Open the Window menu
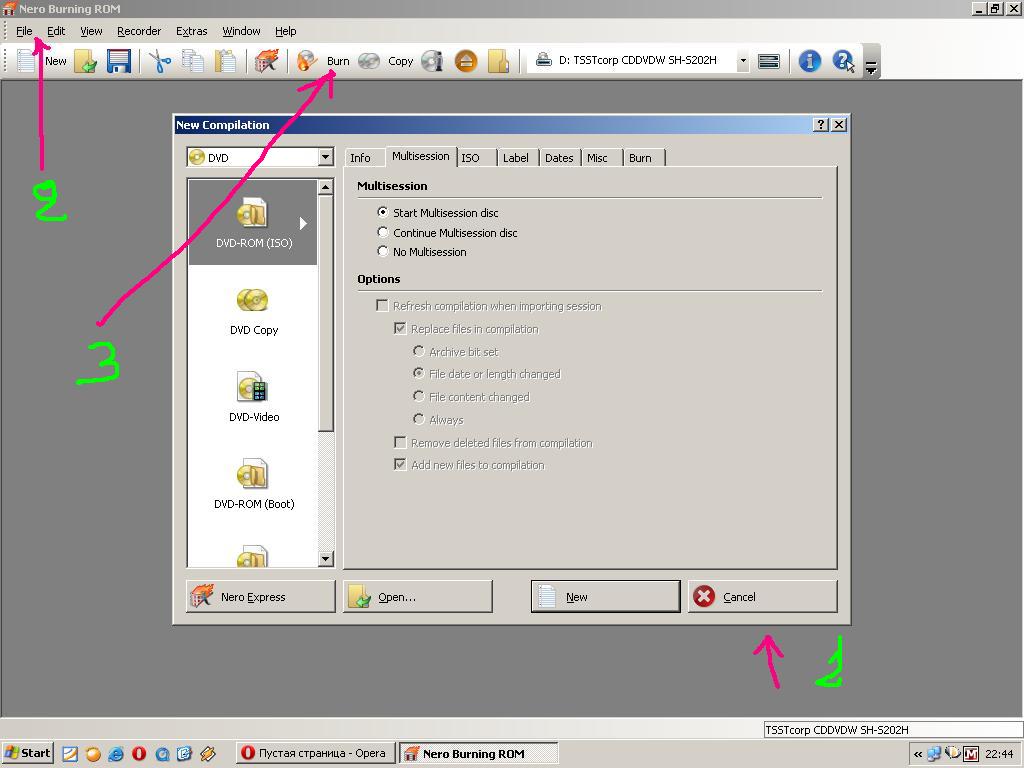Image resolution: width=1024 pixels, height=768 pixels. coord(241,31)
